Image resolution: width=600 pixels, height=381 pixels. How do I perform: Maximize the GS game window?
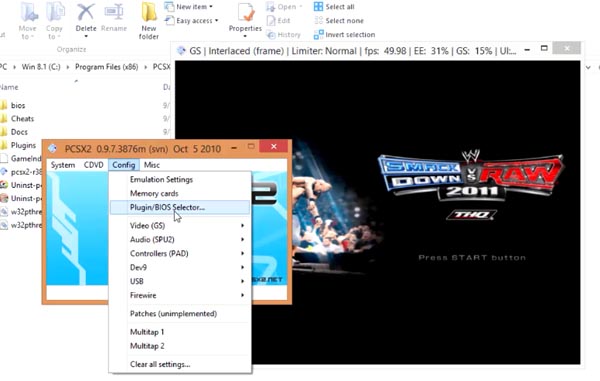click(x=544, y=49)
